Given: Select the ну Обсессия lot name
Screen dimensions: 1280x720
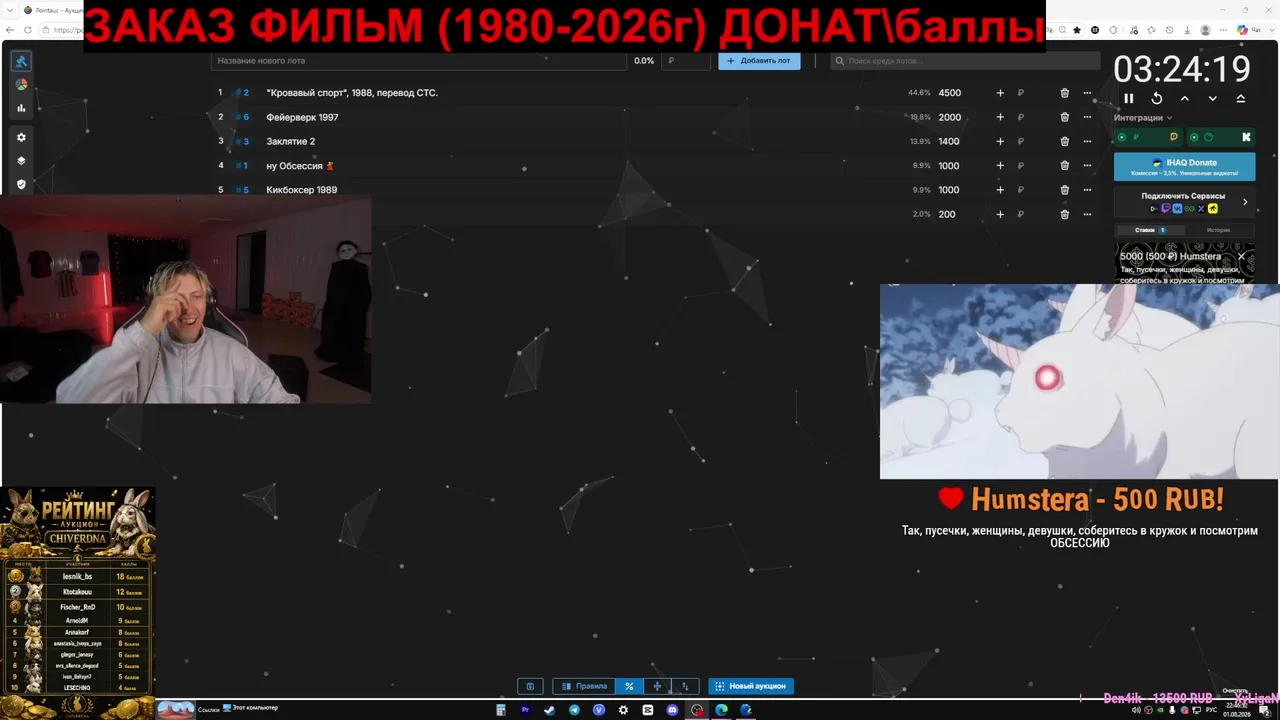Looking at the screenshot, I should coord(300,165).
